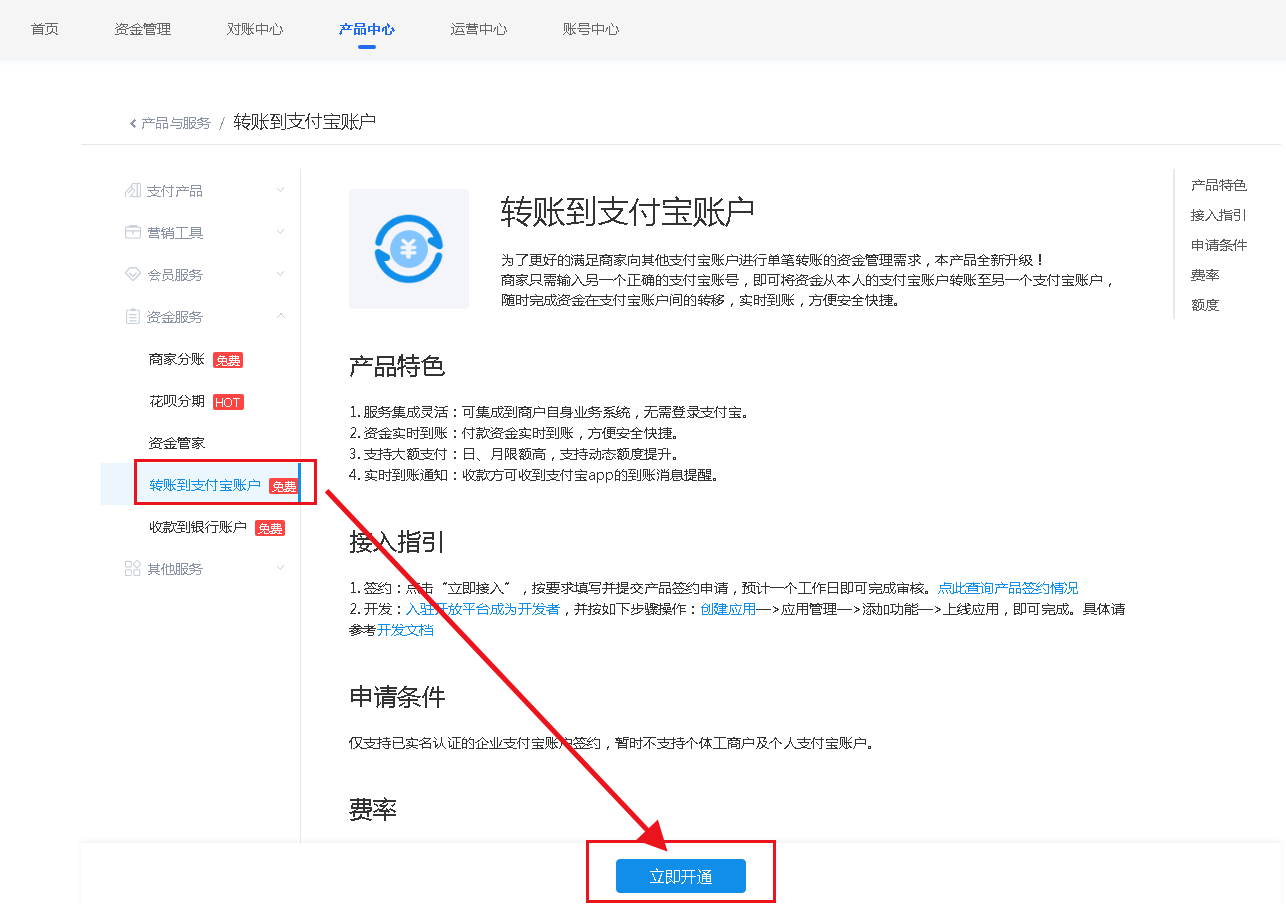Click the 支付产品 chart icon in sidebar

coord(132,191)
